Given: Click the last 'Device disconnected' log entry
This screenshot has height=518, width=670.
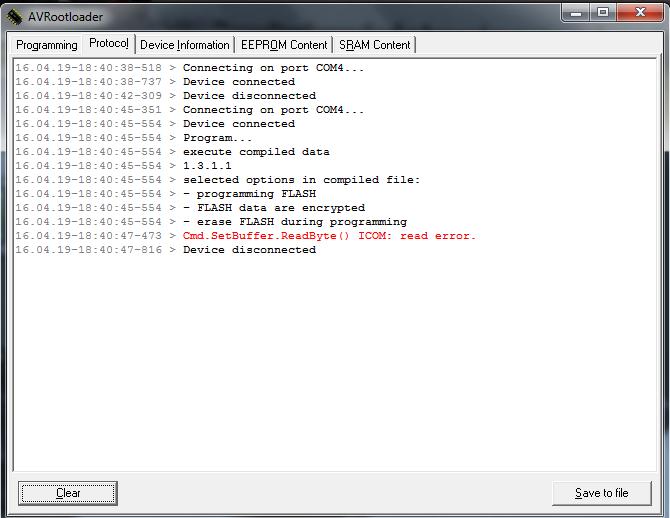Looking at the screenshot, I should (166, 250).
